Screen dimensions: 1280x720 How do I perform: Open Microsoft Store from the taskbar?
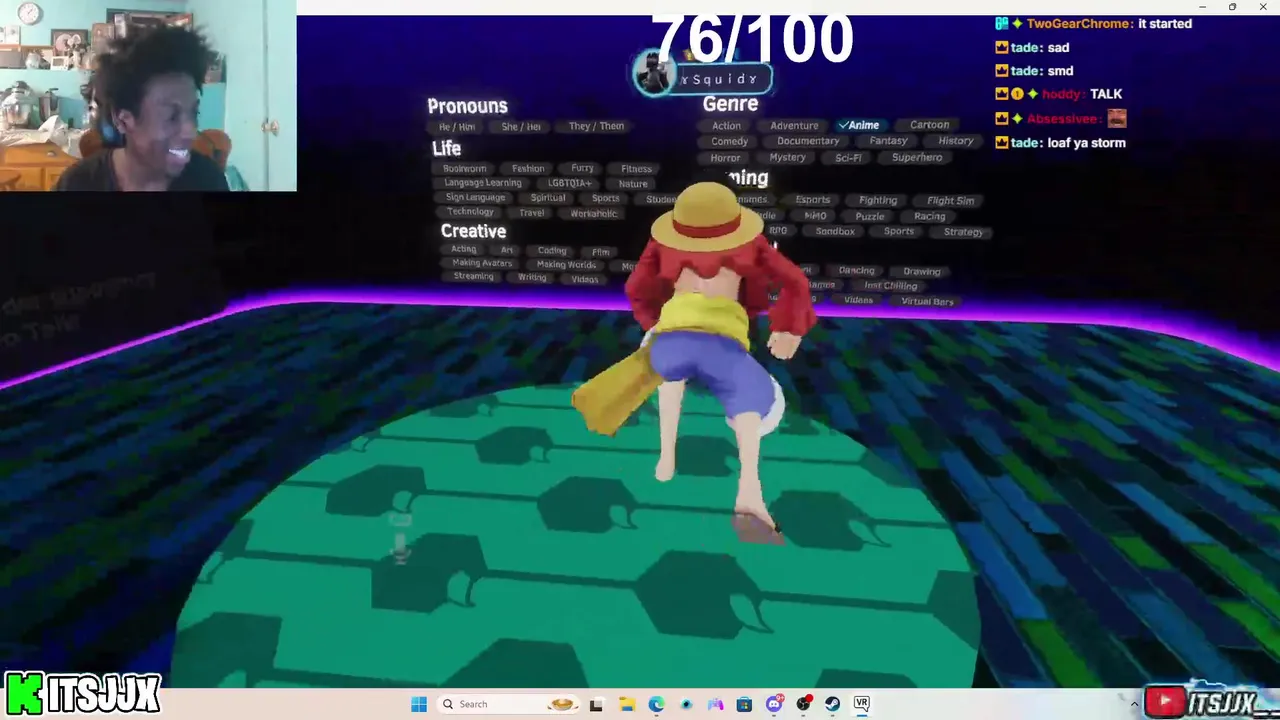point(744,704)
